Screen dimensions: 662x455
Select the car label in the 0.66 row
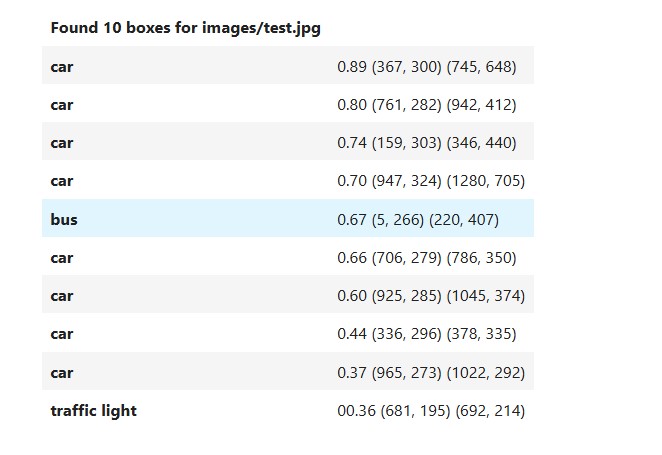(62, 257)
